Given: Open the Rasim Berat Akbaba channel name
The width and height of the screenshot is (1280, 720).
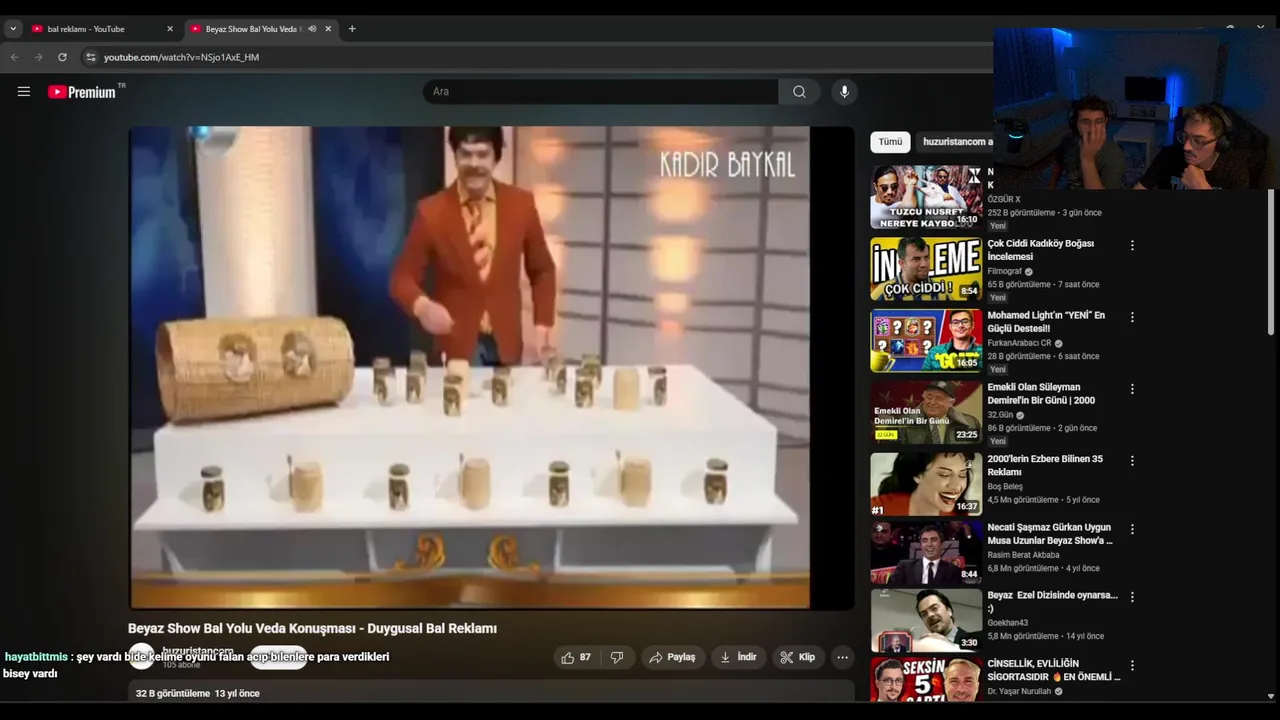Looking at the screenshot, I should tap(1023, 555).
